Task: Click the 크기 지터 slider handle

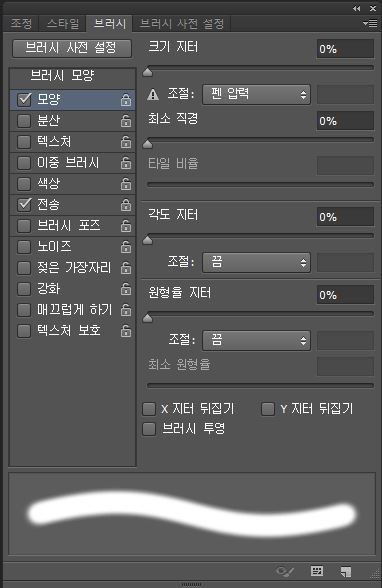Action: coord(148,72)
